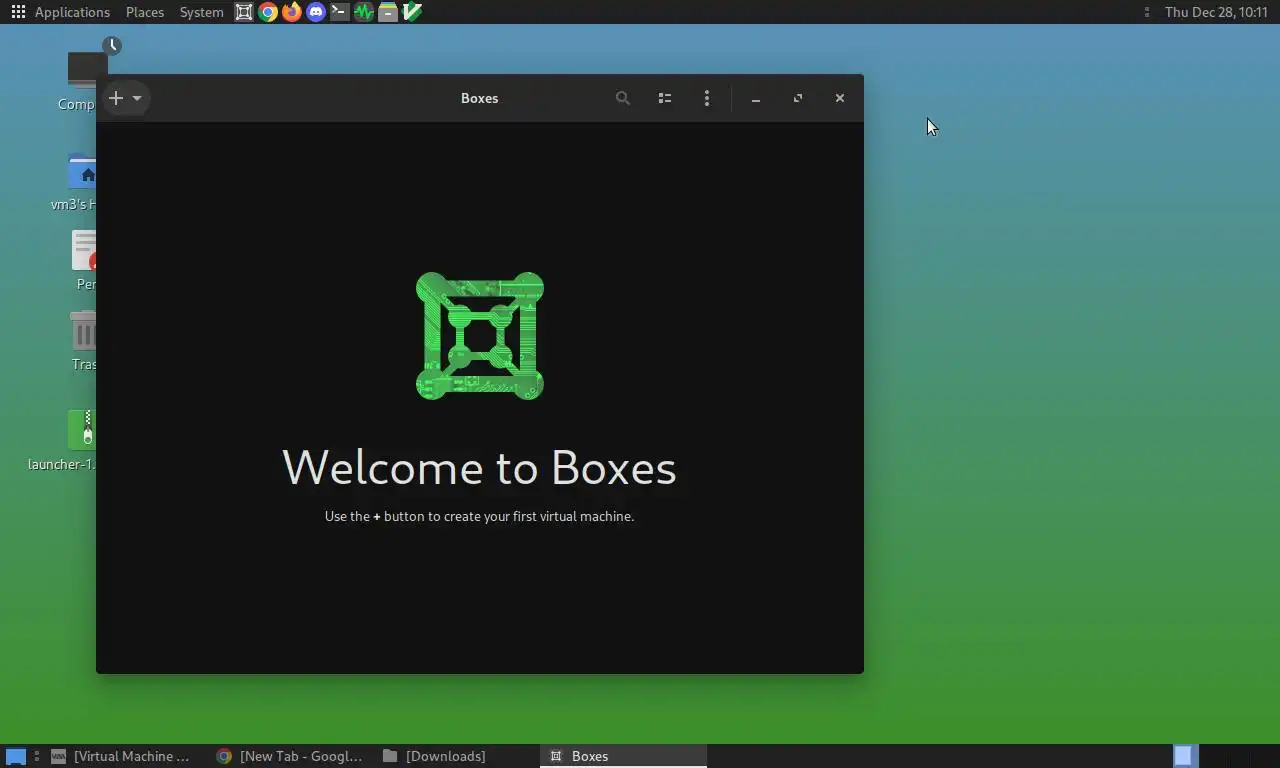The width and height of the screenshot is (1280, 768).
Task: Switch to the New Tab Google taskbar window
Action: pos(291,756)
